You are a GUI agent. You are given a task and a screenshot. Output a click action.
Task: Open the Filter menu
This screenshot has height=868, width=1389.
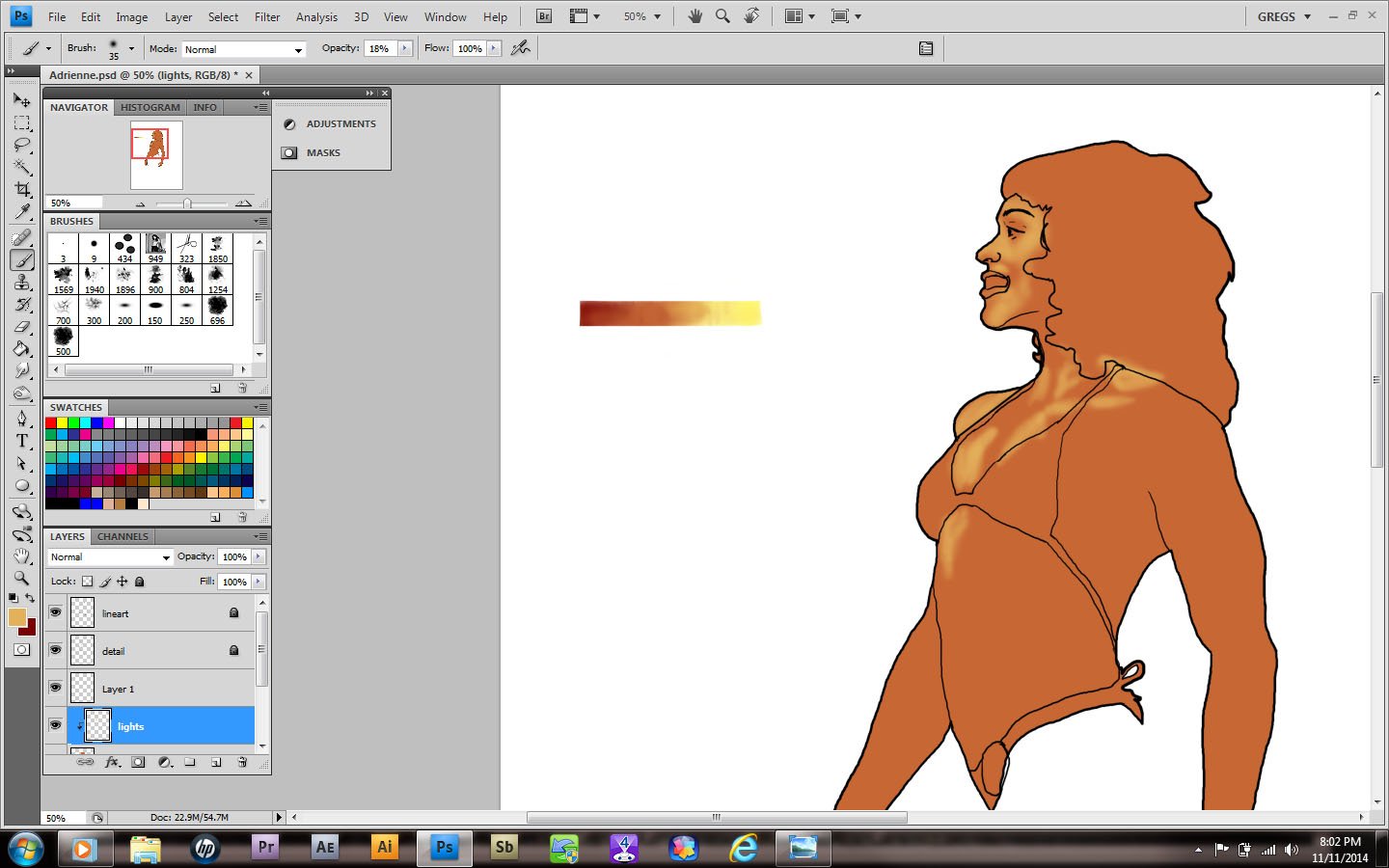(x=267, y=16)
